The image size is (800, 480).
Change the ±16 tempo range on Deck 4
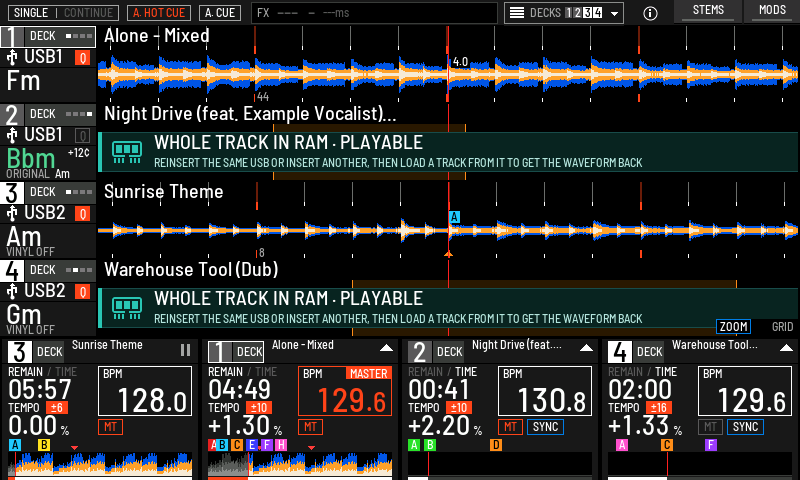point(659,408)
